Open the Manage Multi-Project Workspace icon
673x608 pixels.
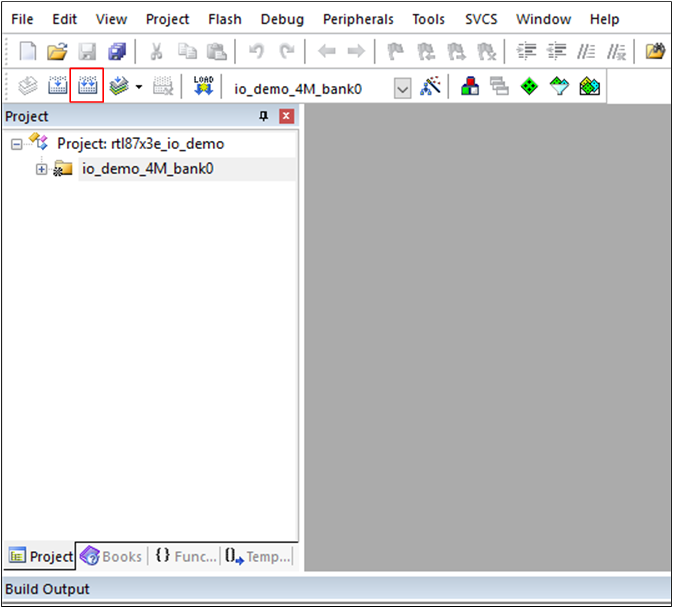coord(500,85)
